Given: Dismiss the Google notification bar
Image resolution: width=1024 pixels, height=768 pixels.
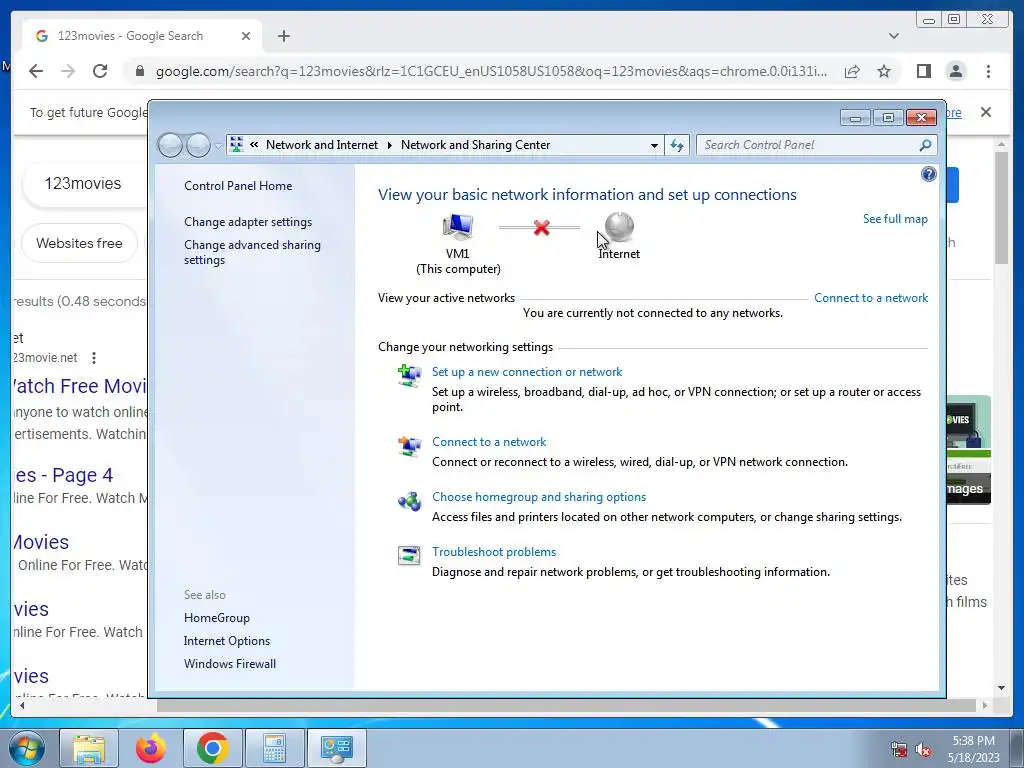Looking at the screenshot, I should (985, 112).
